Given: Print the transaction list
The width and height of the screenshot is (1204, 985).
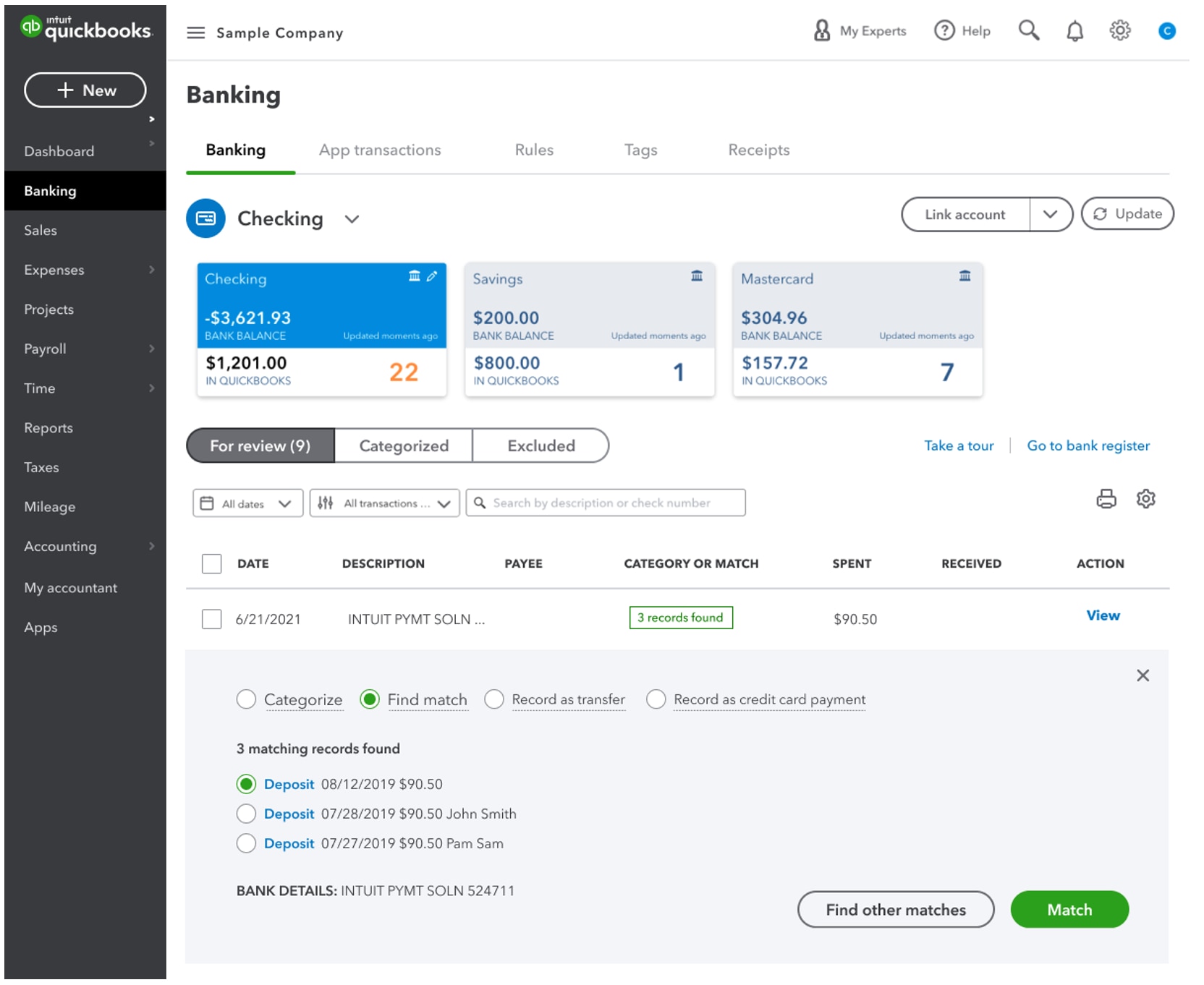Looking at the screenshot, I should pos(1106,499).
